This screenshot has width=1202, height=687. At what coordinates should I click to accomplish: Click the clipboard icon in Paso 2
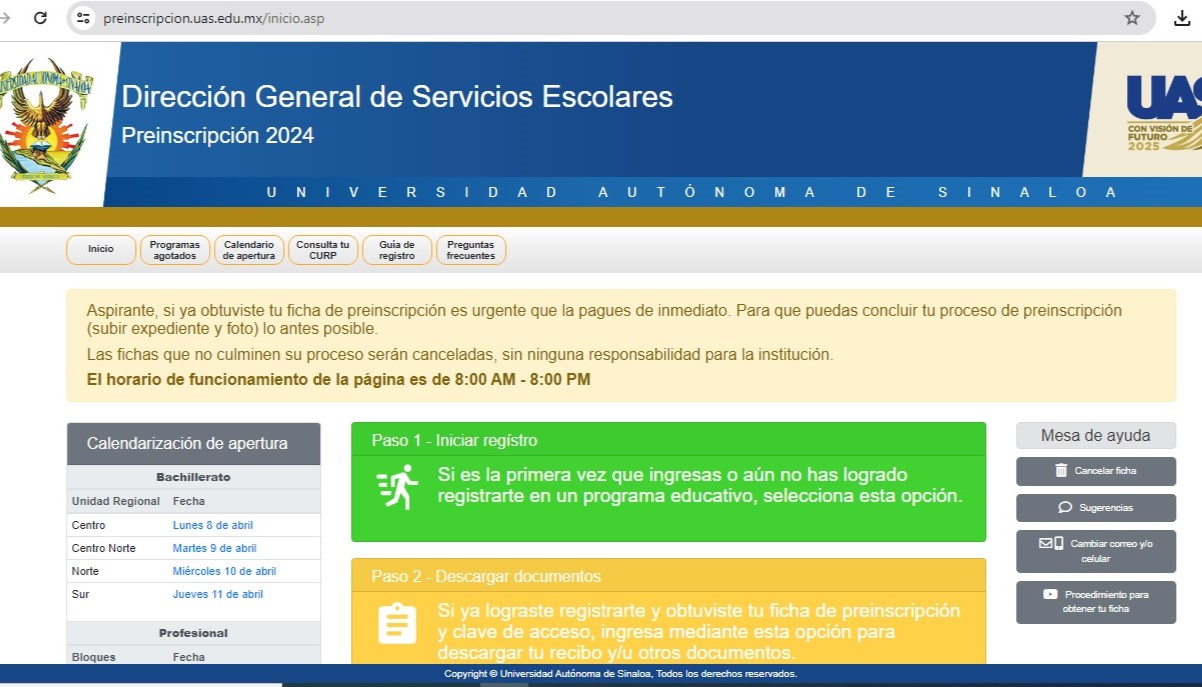[397, 623]
